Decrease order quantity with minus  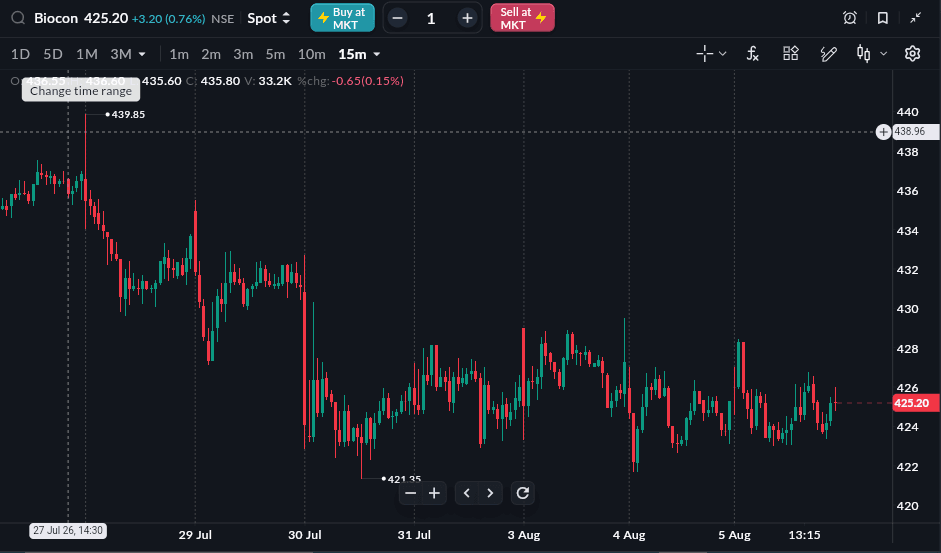397,18
